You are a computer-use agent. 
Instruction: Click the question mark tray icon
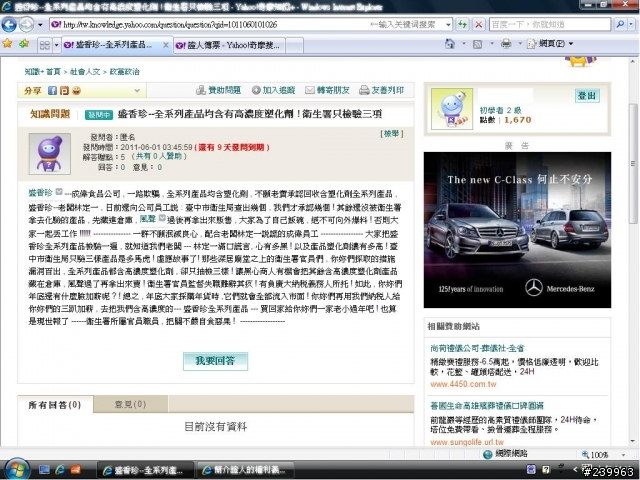(x=546, y=469)
